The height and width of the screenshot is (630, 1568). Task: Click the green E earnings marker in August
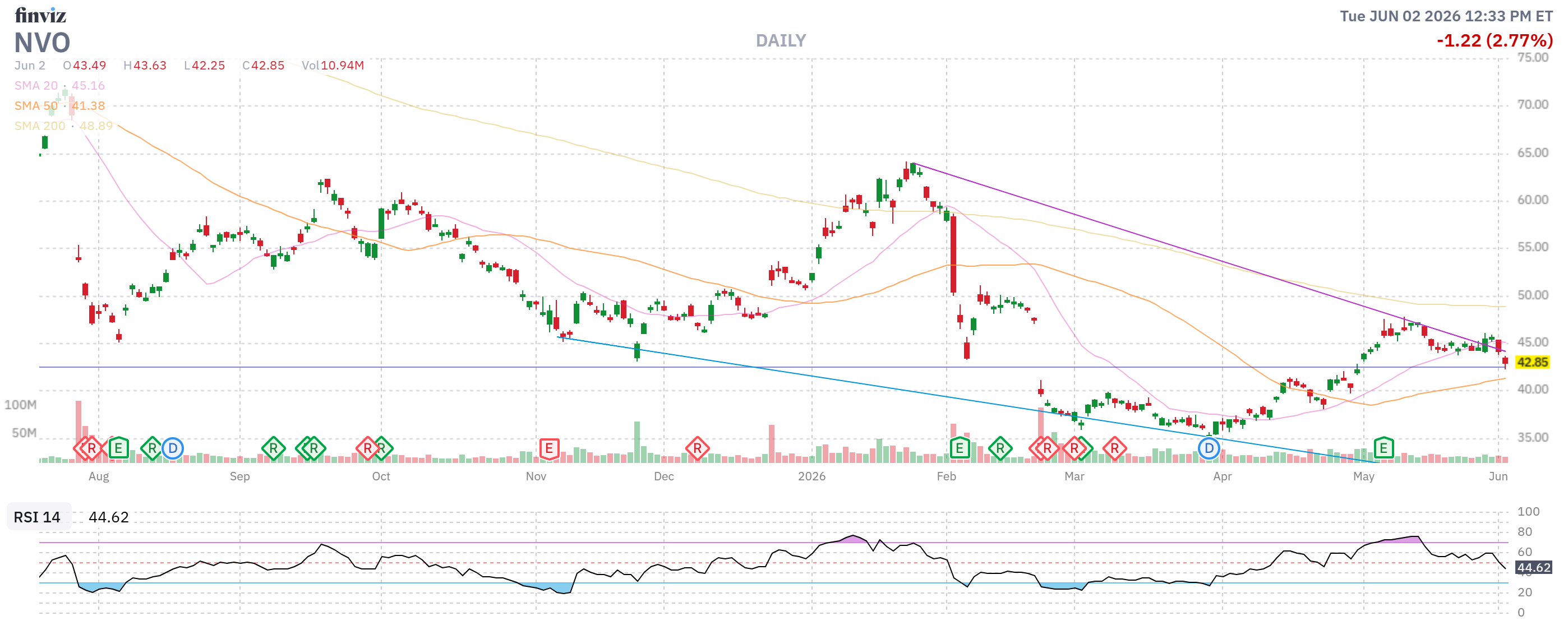tap(118, 449)
